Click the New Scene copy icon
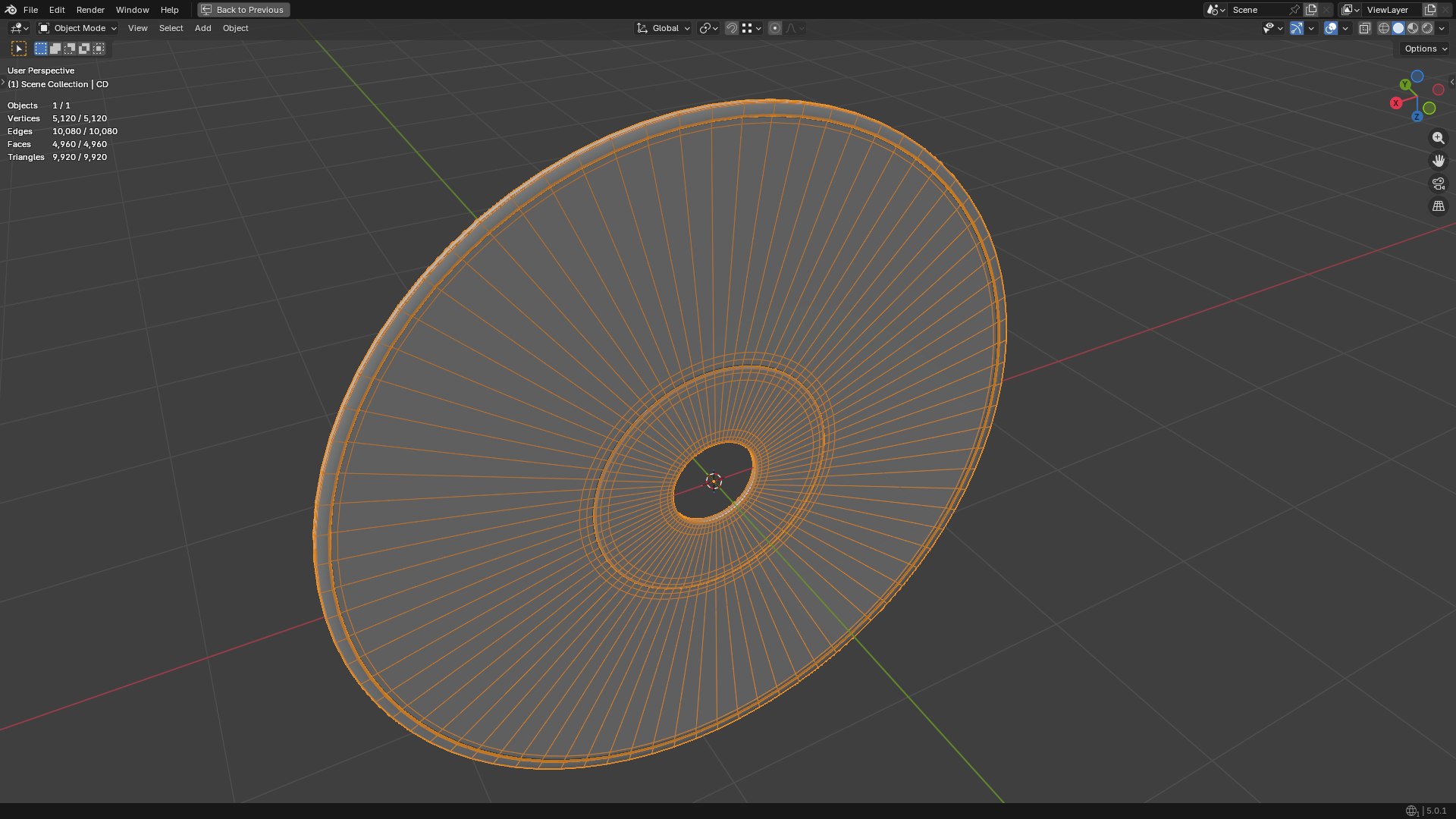 point(1311,10)
